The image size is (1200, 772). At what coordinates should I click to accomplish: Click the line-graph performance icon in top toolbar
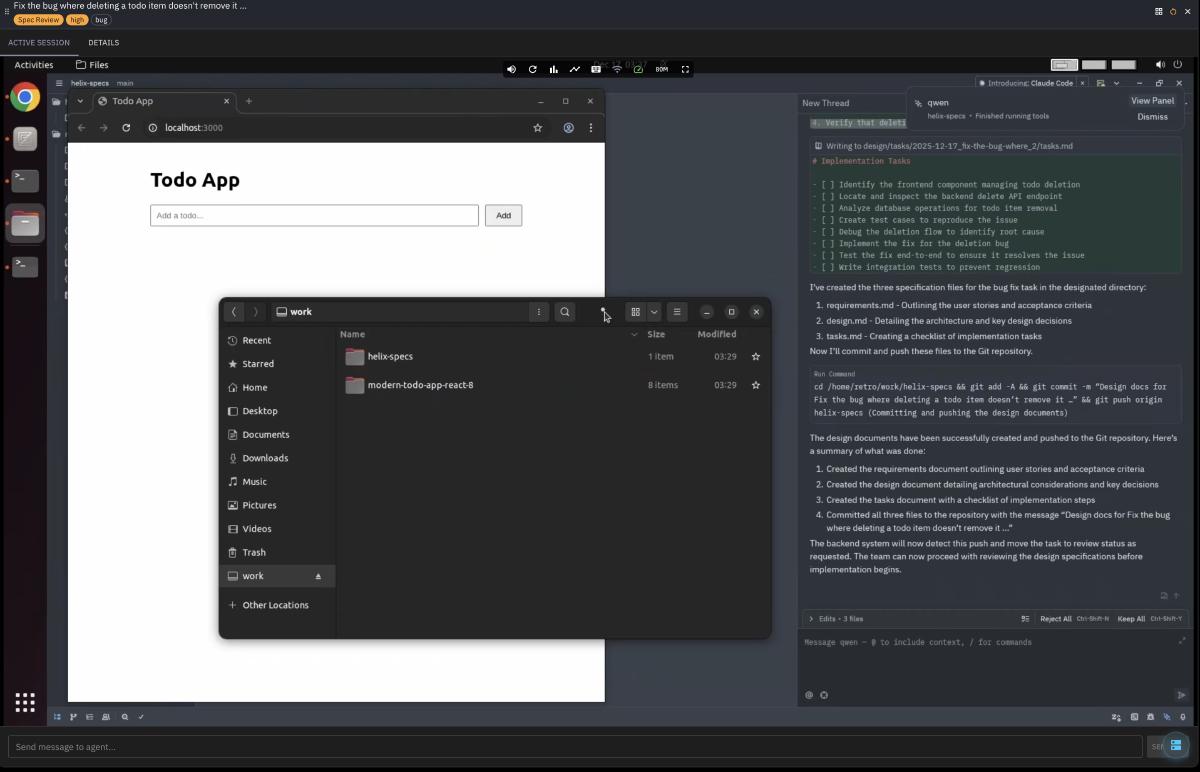(x=575, y=69)
